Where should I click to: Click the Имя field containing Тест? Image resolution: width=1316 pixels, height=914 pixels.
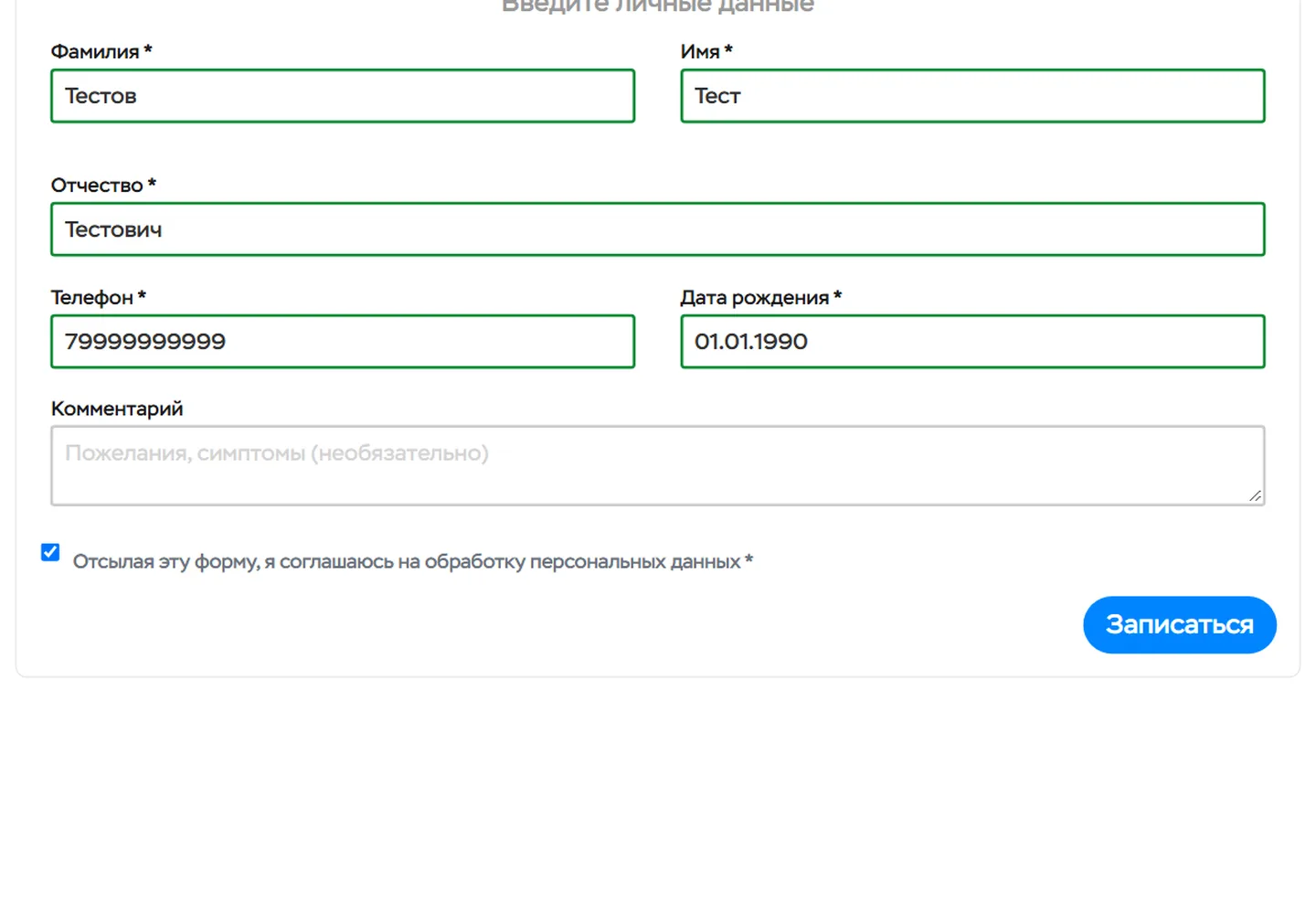(972, 96)
